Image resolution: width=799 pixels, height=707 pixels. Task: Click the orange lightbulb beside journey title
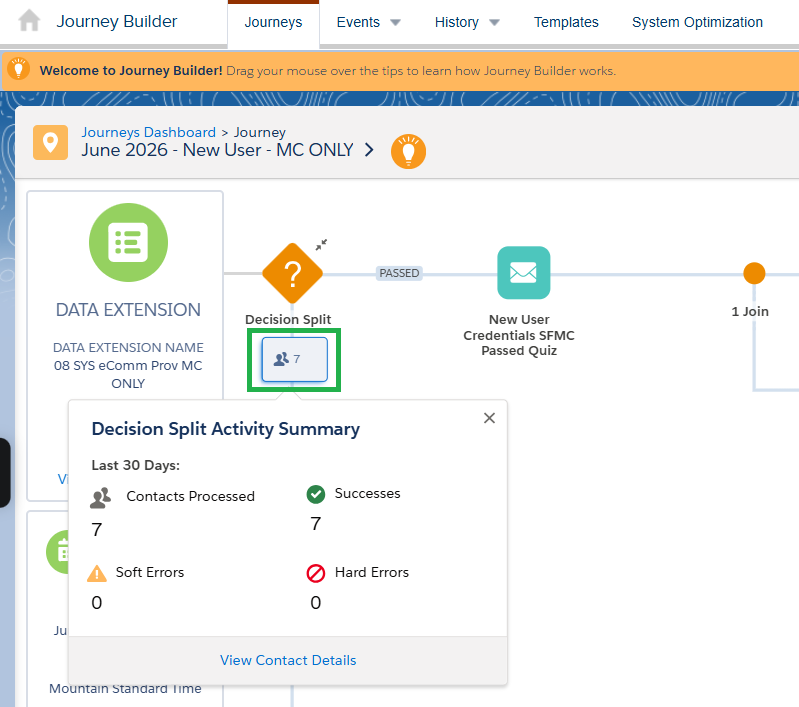click(408, 151)
